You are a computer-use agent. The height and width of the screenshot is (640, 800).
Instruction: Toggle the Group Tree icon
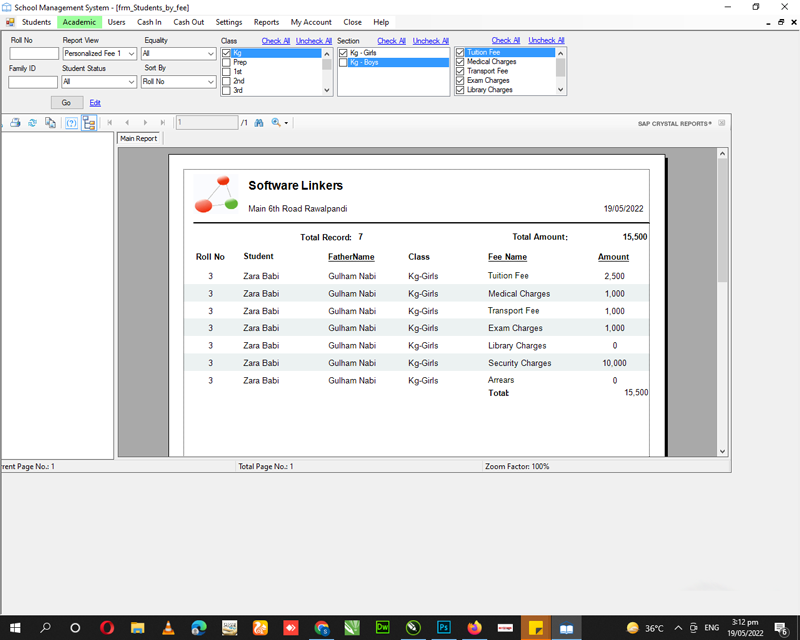89,123
